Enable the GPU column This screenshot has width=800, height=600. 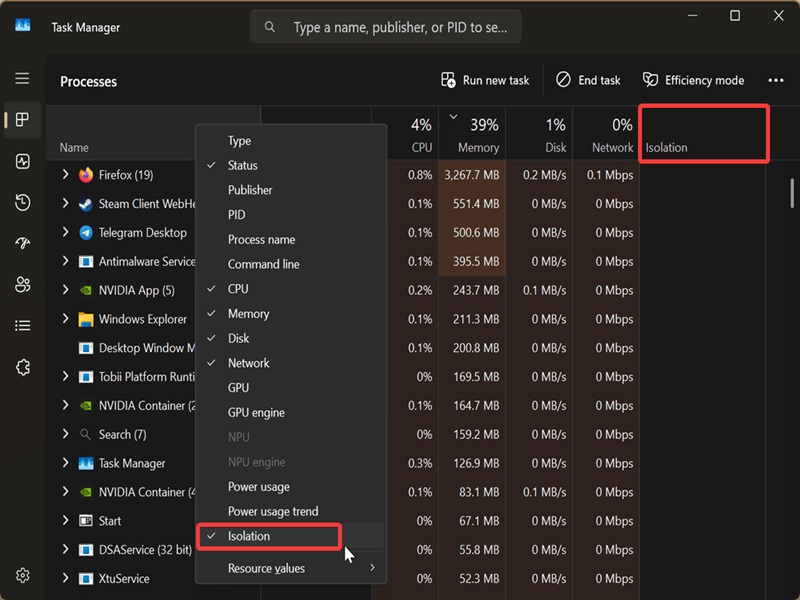click(291, 388)
